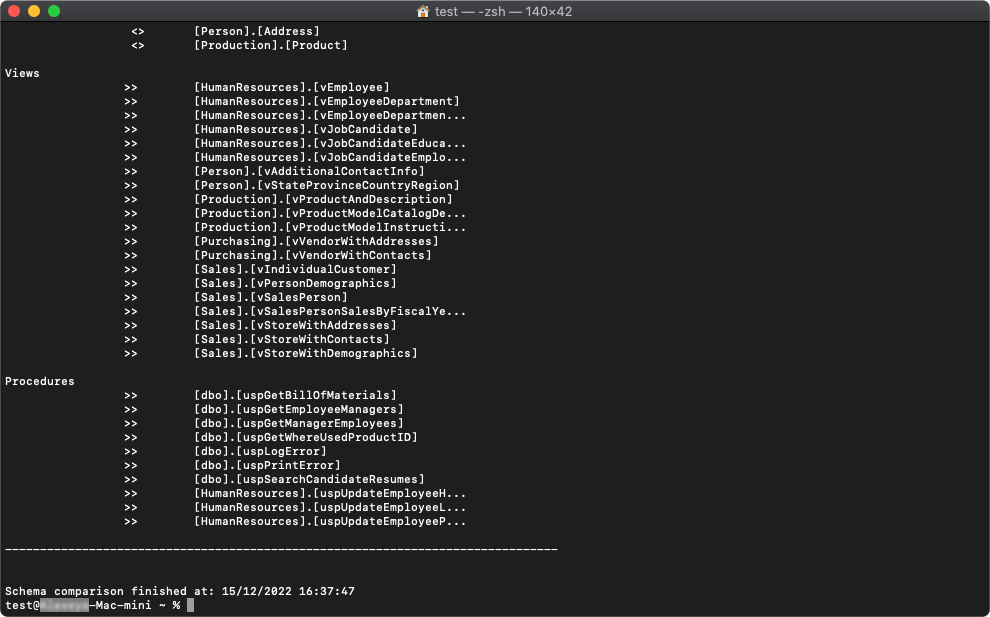
Task: Click the 'Views' section heading
Action: click(22, 73)
